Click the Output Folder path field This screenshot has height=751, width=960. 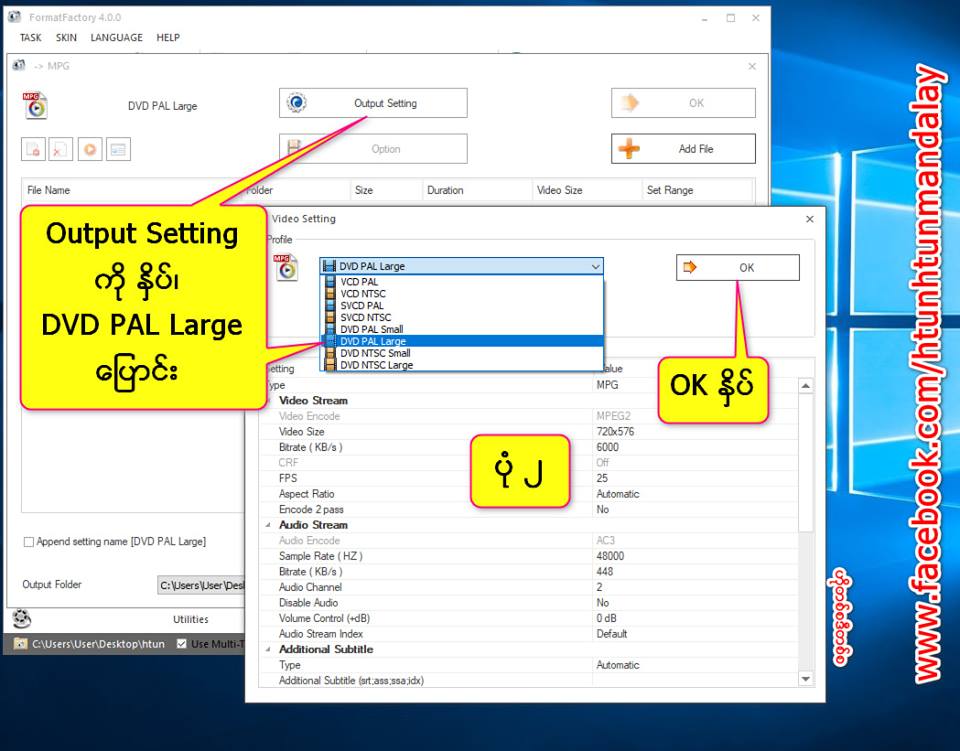pyautogui.click(x=201, y=585)
